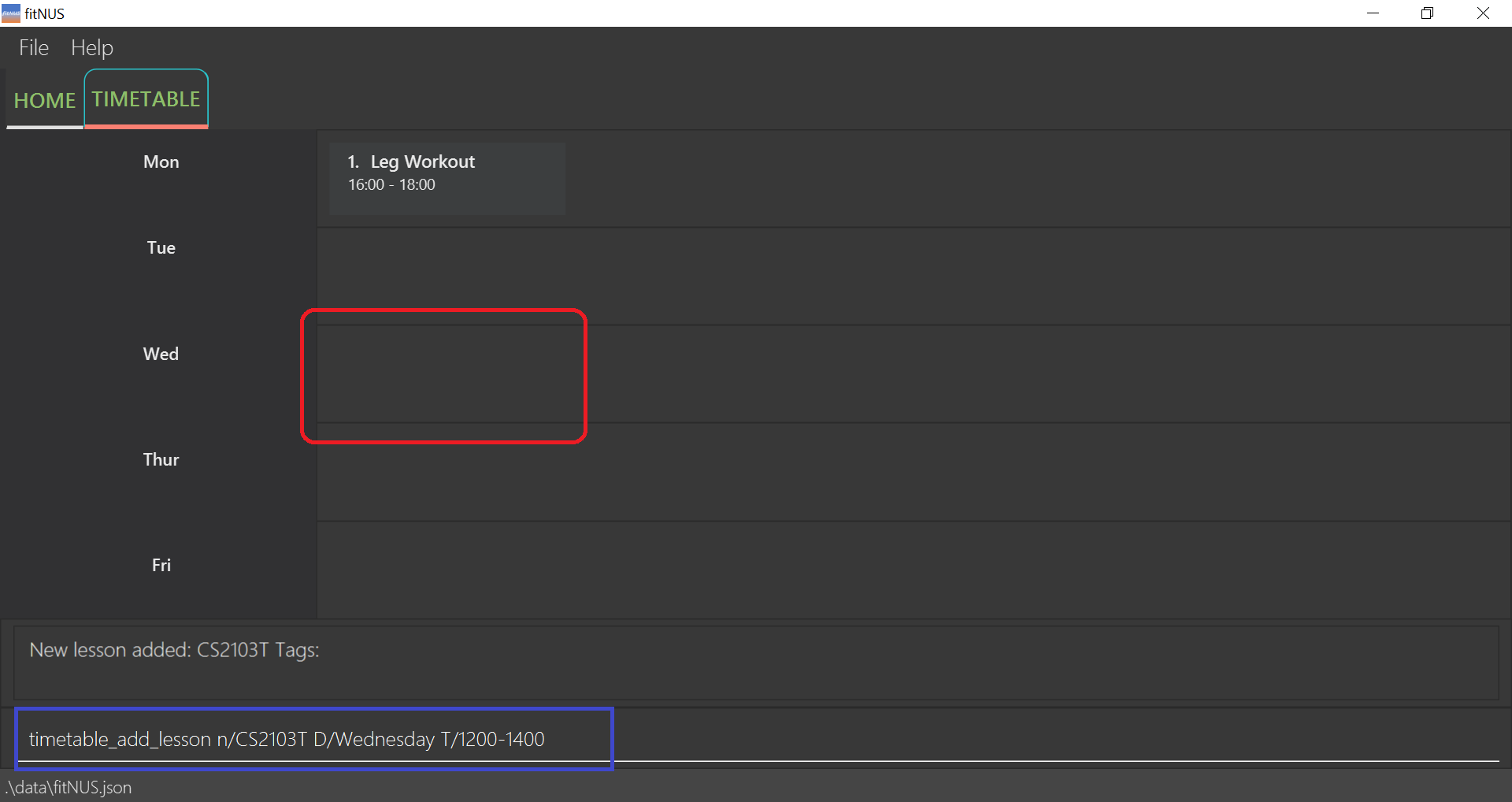
Task: Click the Mon day label
Action: pyautogui.click(x=161, y=162)
